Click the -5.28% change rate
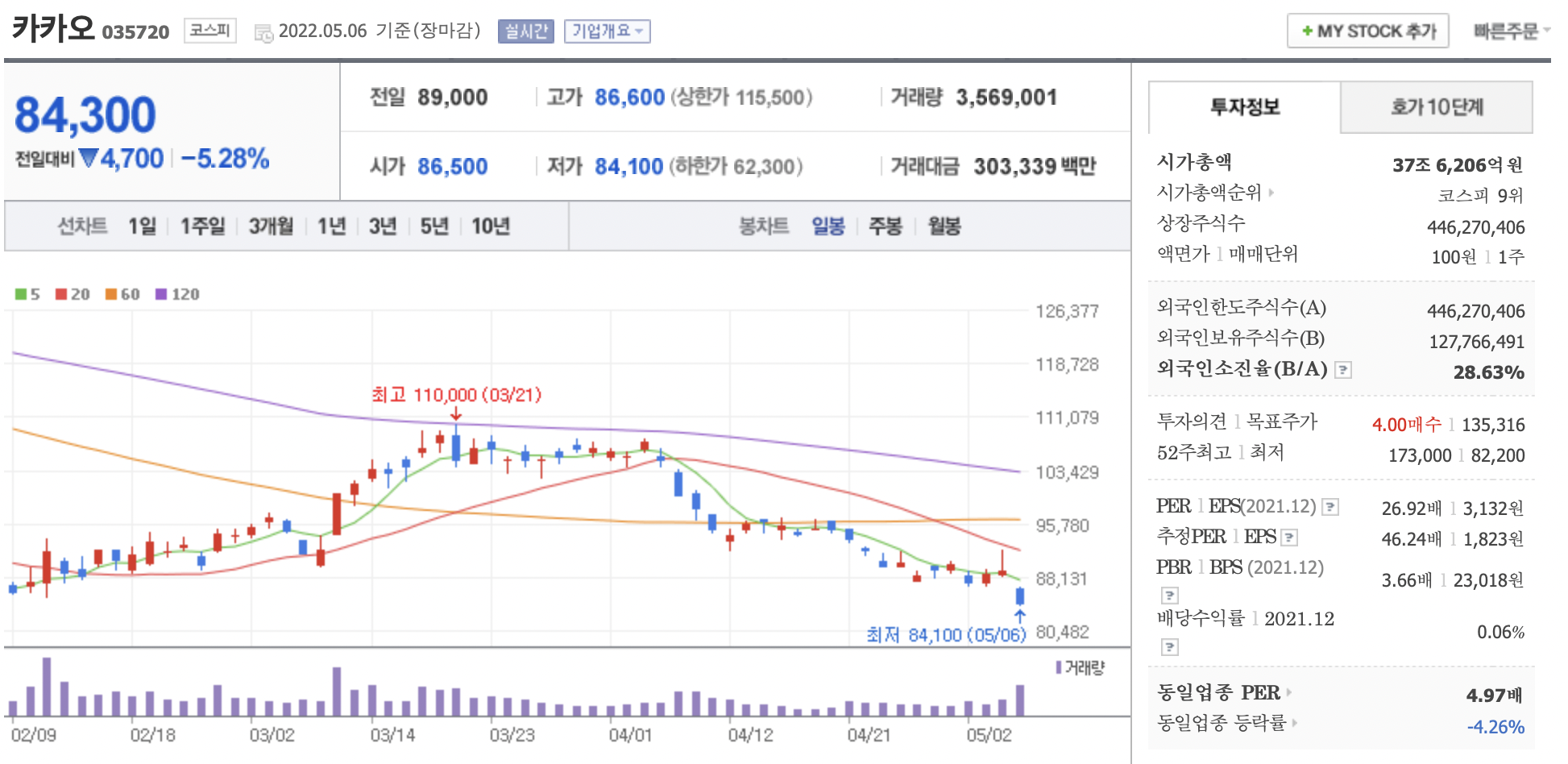Image resolution: width=1568 pixels, height=764 pixels. click(x=225, y=159)
